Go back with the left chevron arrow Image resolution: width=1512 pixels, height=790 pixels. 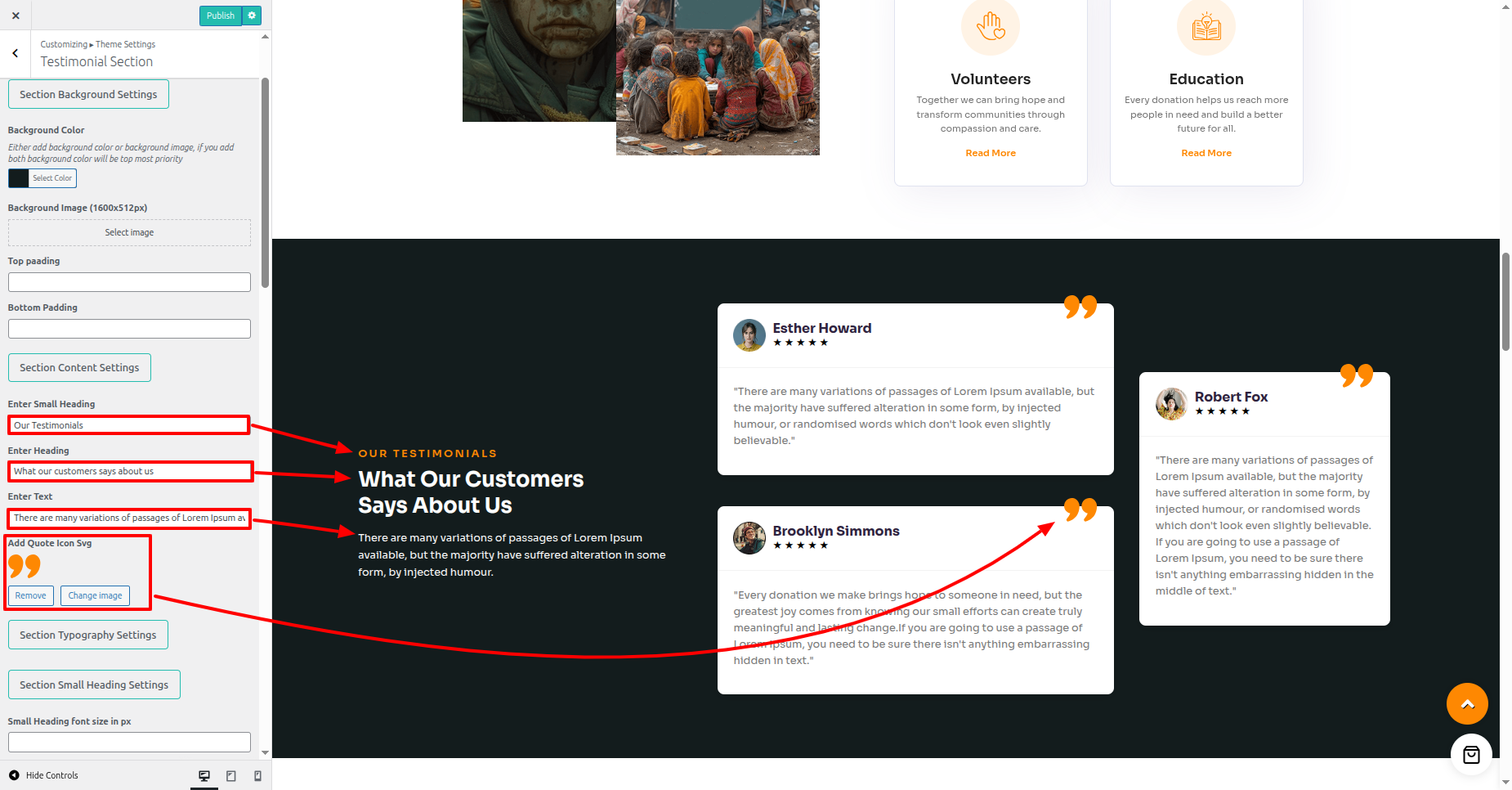16,53
